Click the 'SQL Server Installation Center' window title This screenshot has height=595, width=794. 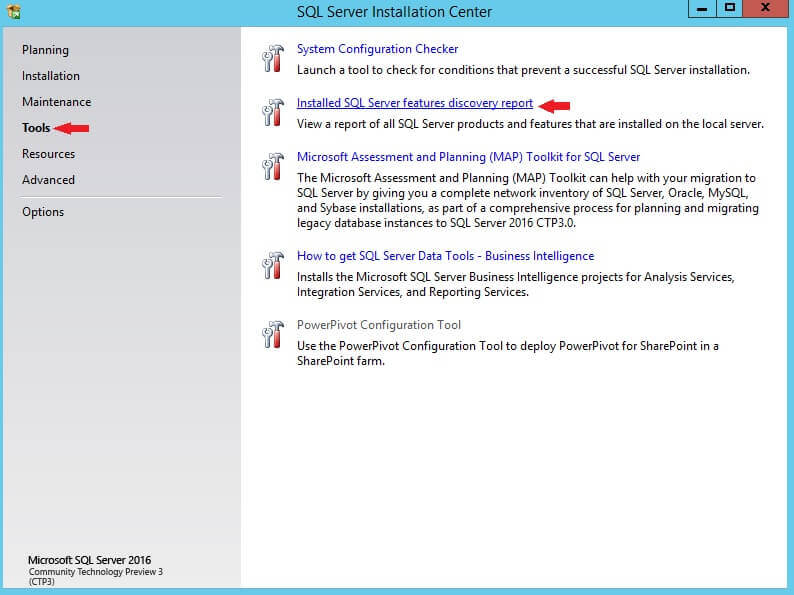click(394, 12)
